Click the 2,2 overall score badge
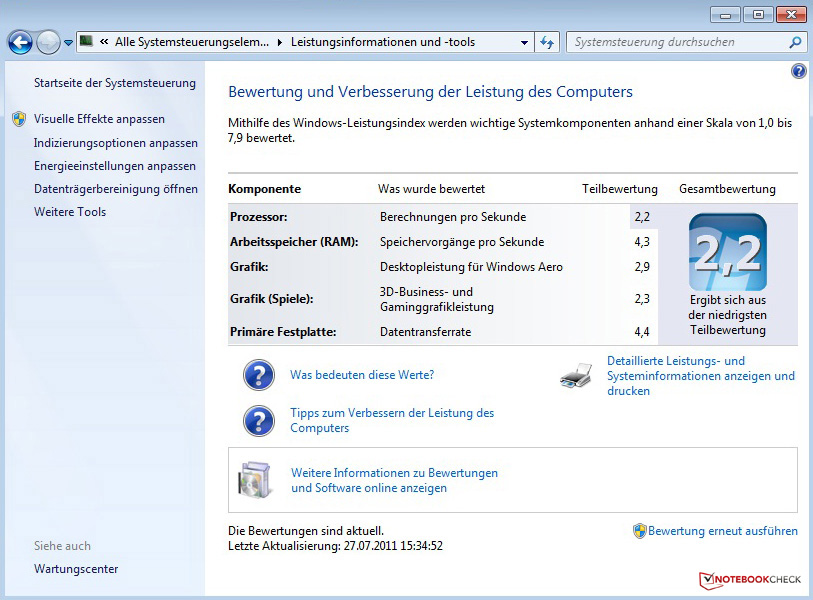Screen dimensions: 813x600 coord(727,252)
